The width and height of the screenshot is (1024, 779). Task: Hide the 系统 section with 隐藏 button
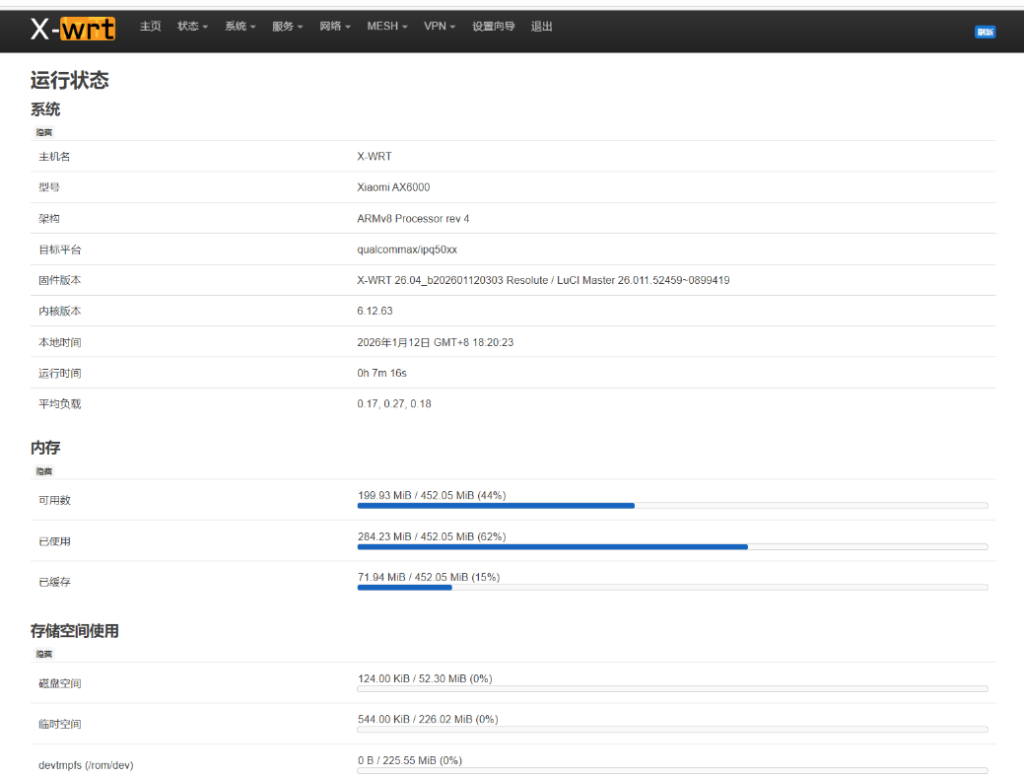(x=44, y=131)
